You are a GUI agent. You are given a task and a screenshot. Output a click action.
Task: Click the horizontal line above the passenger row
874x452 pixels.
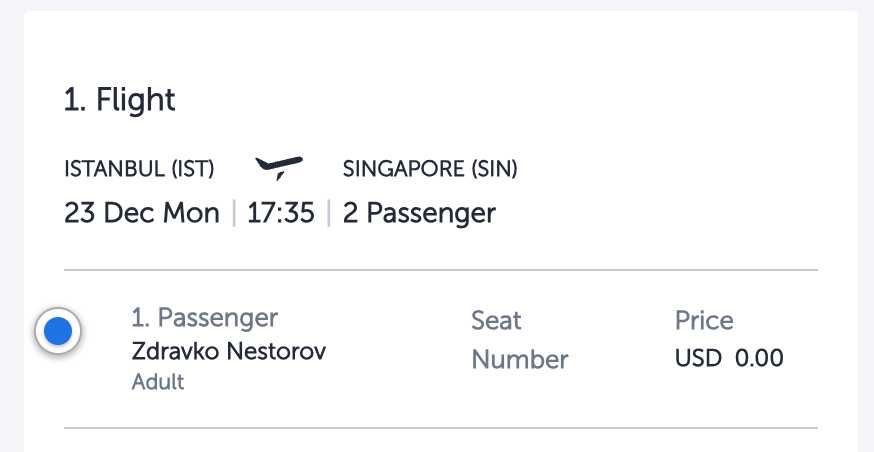coord(441,270)
